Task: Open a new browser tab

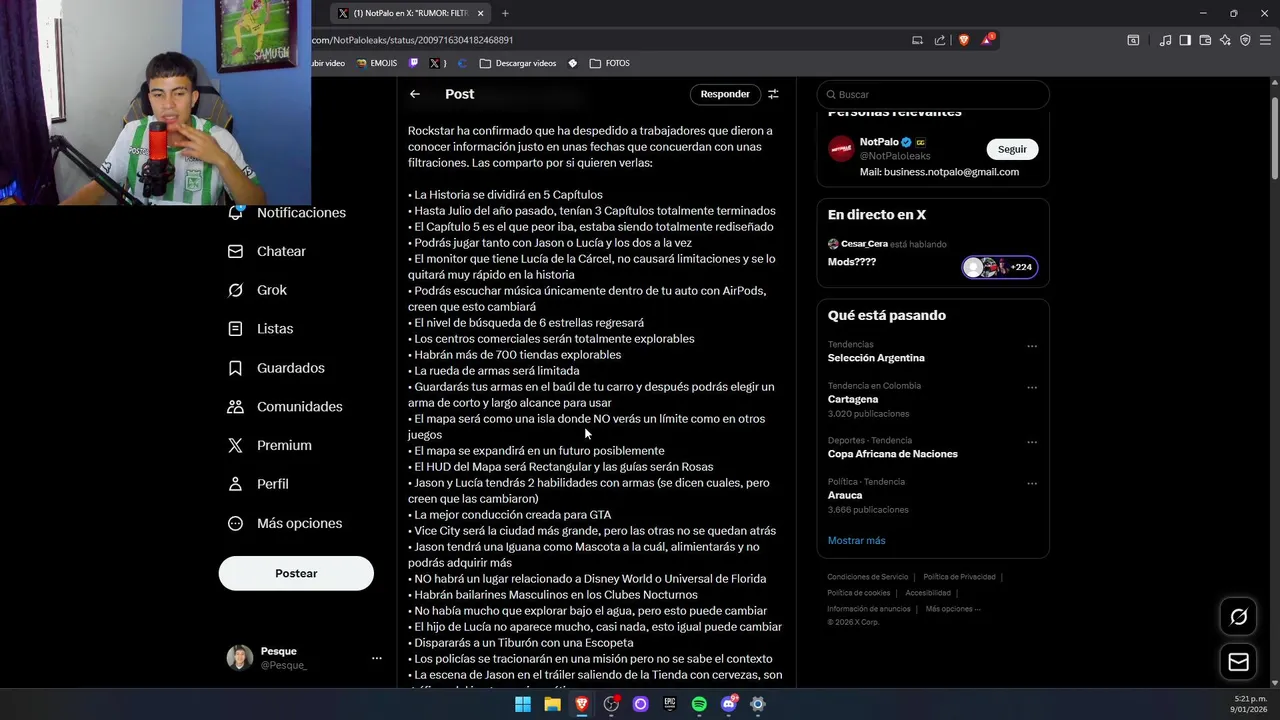Action: tap(505, 13)
